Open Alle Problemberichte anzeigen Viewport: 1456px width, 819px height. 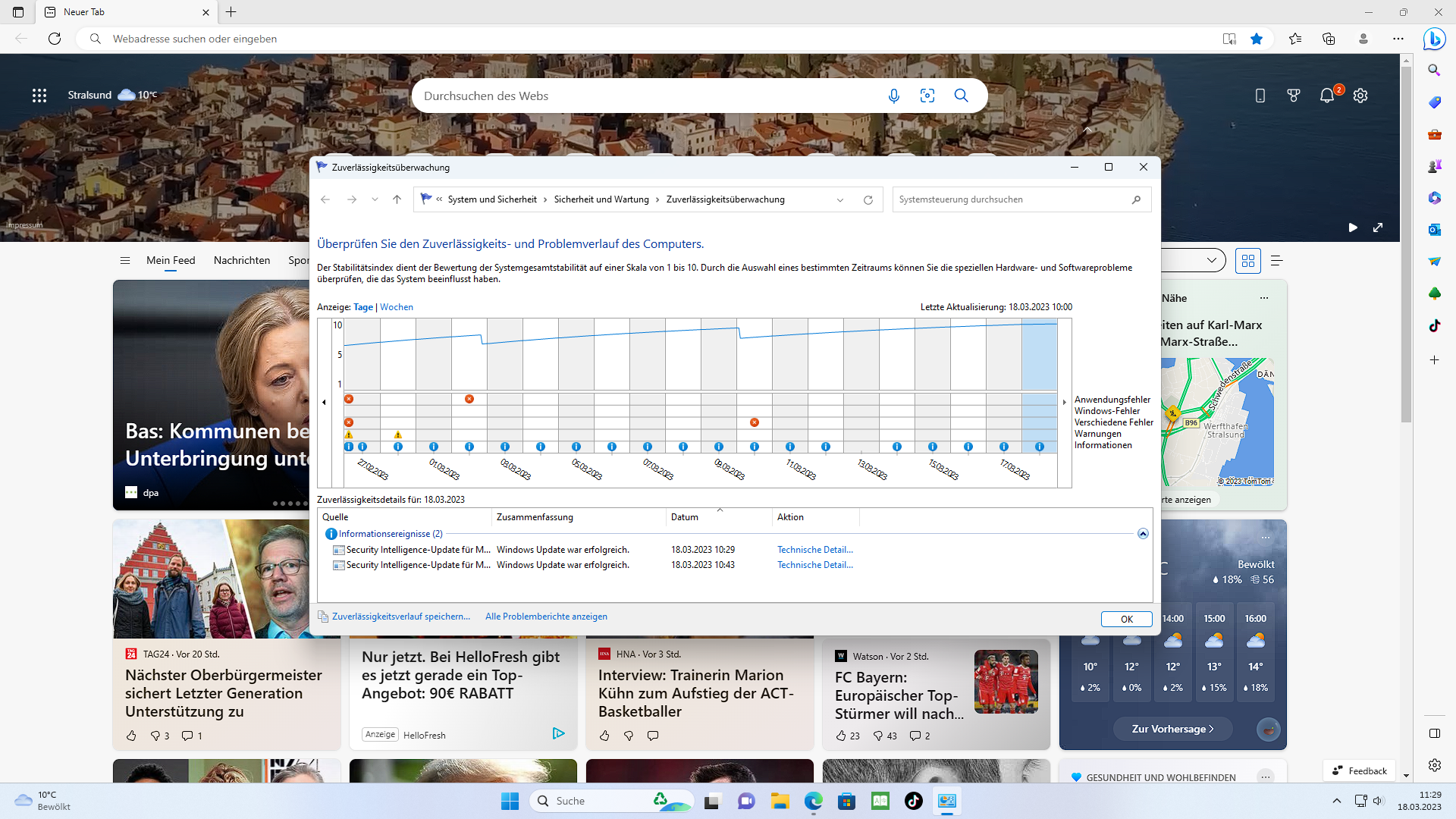pos(545,617)
